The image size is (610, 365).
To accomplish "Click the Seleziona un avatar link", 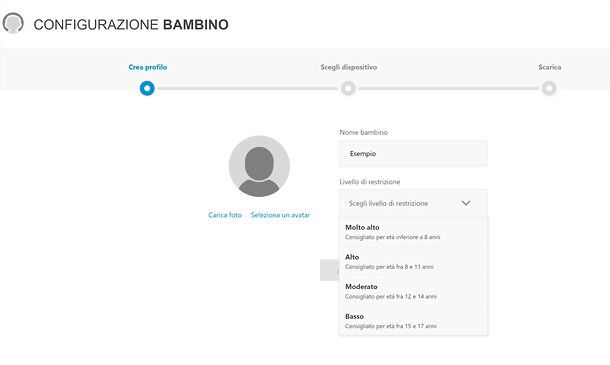I will (280, 215).
